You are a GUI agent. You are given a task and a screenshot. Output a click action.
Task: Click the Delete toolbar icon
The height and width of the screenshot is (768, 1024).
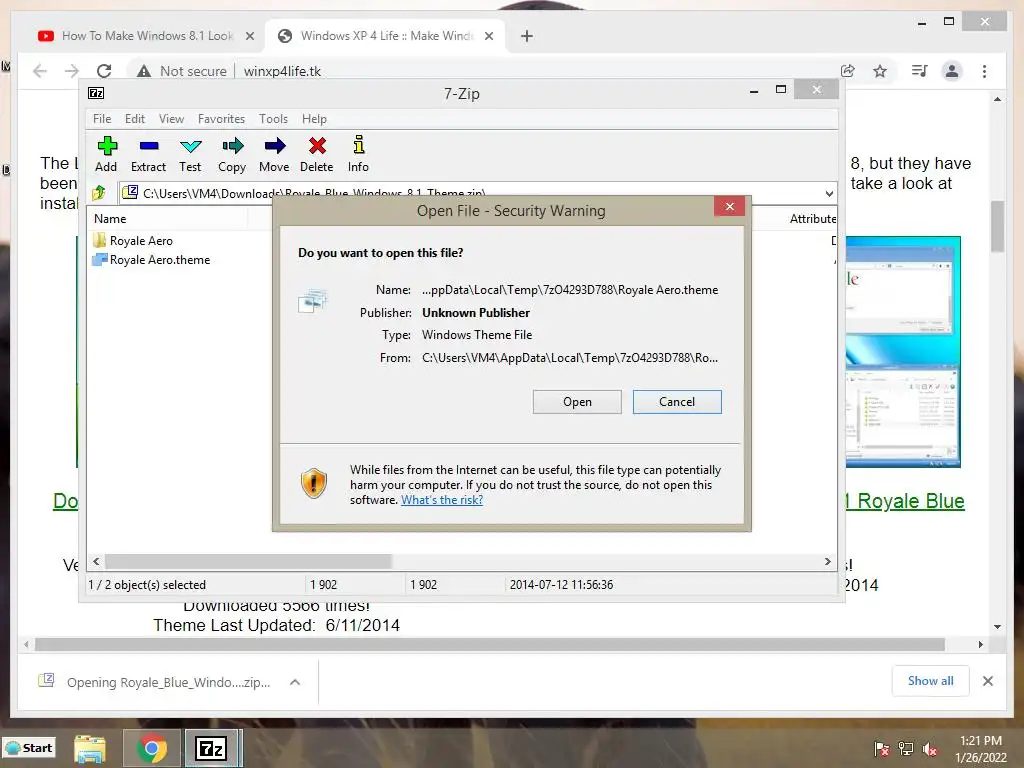pos(317,154)
